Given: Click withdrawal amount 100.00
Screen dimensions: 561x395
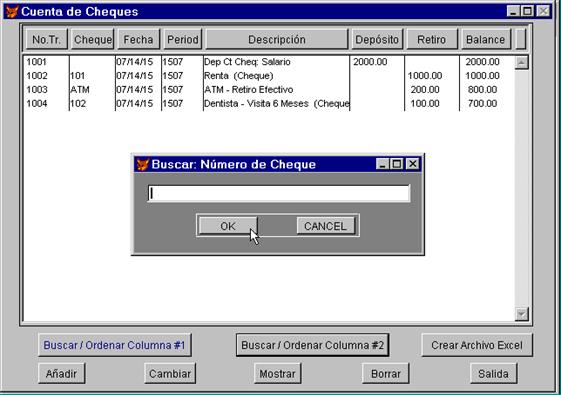Looking at the screenshot, I should (425, 104).
